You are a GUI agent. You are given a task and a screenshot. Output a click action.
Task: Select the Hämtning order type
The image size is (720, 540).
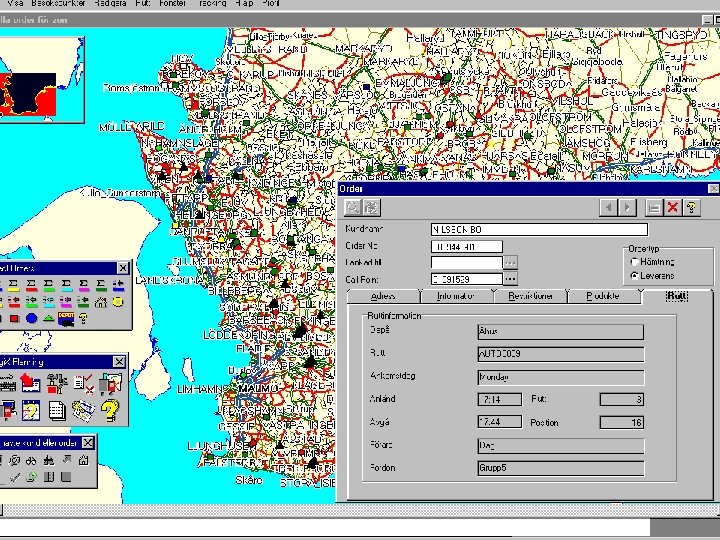pyautogui.click(x=653, y=262)
